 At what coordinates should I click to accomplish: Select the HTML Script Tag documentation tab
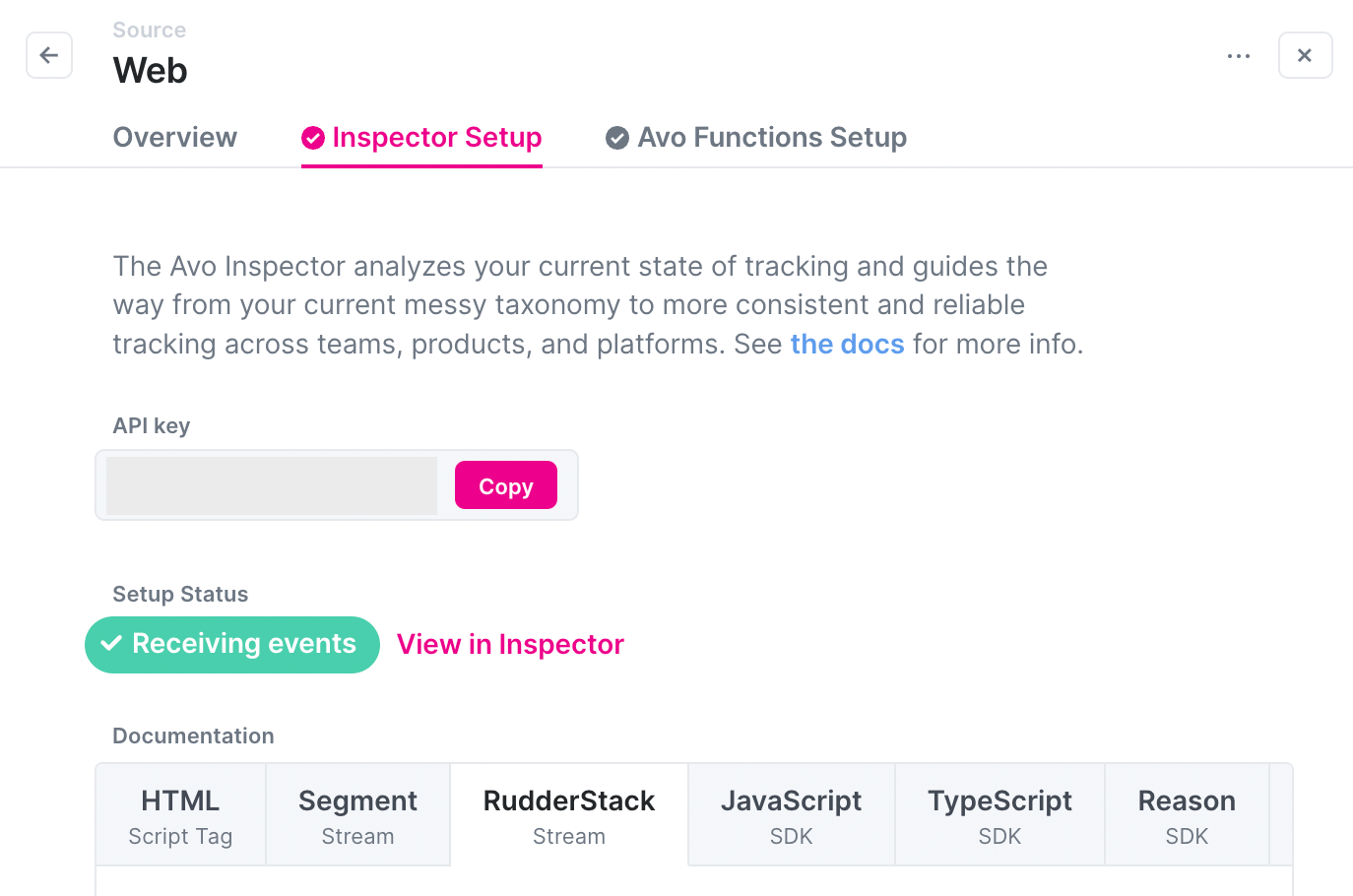point(180,814)
